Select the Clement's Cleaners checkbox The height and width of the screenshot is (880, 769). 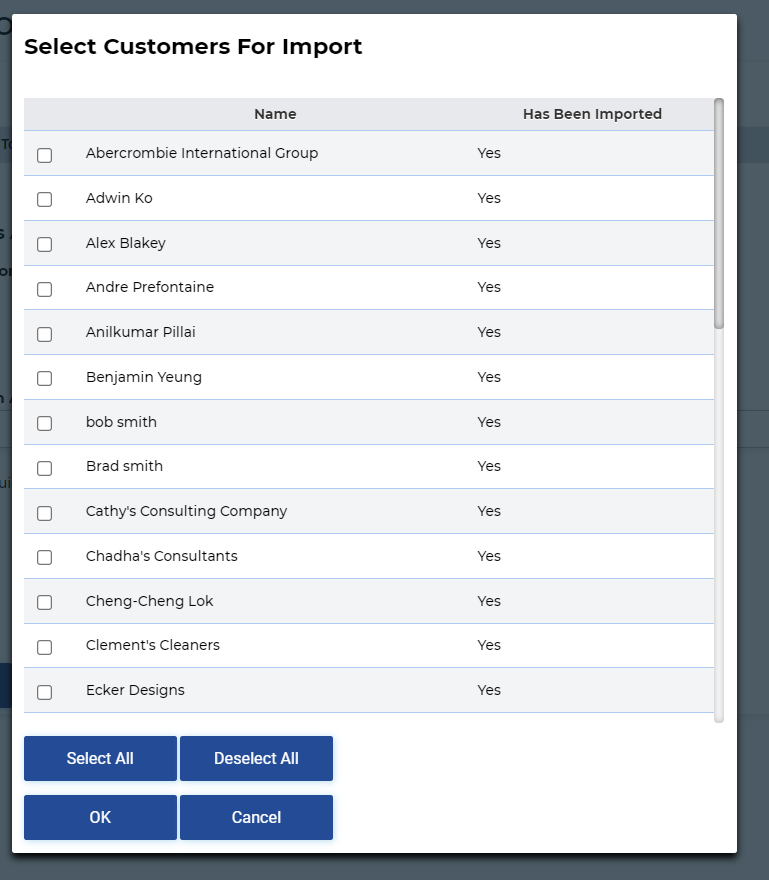[44, 648]
